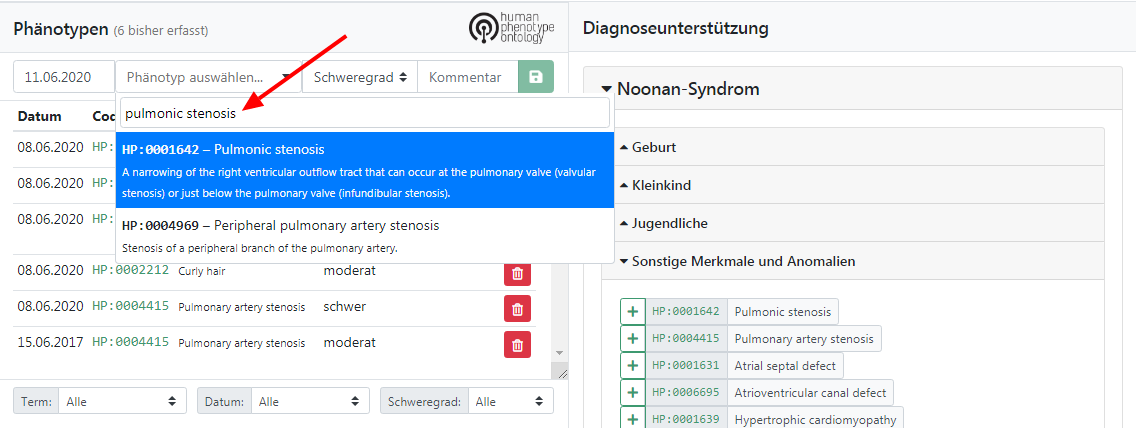This screenshot has width=1136, height=428.
Task: Delete the 15.06.2017 Pulmonary artery stenosis entry
Action: tap(517, 345)
